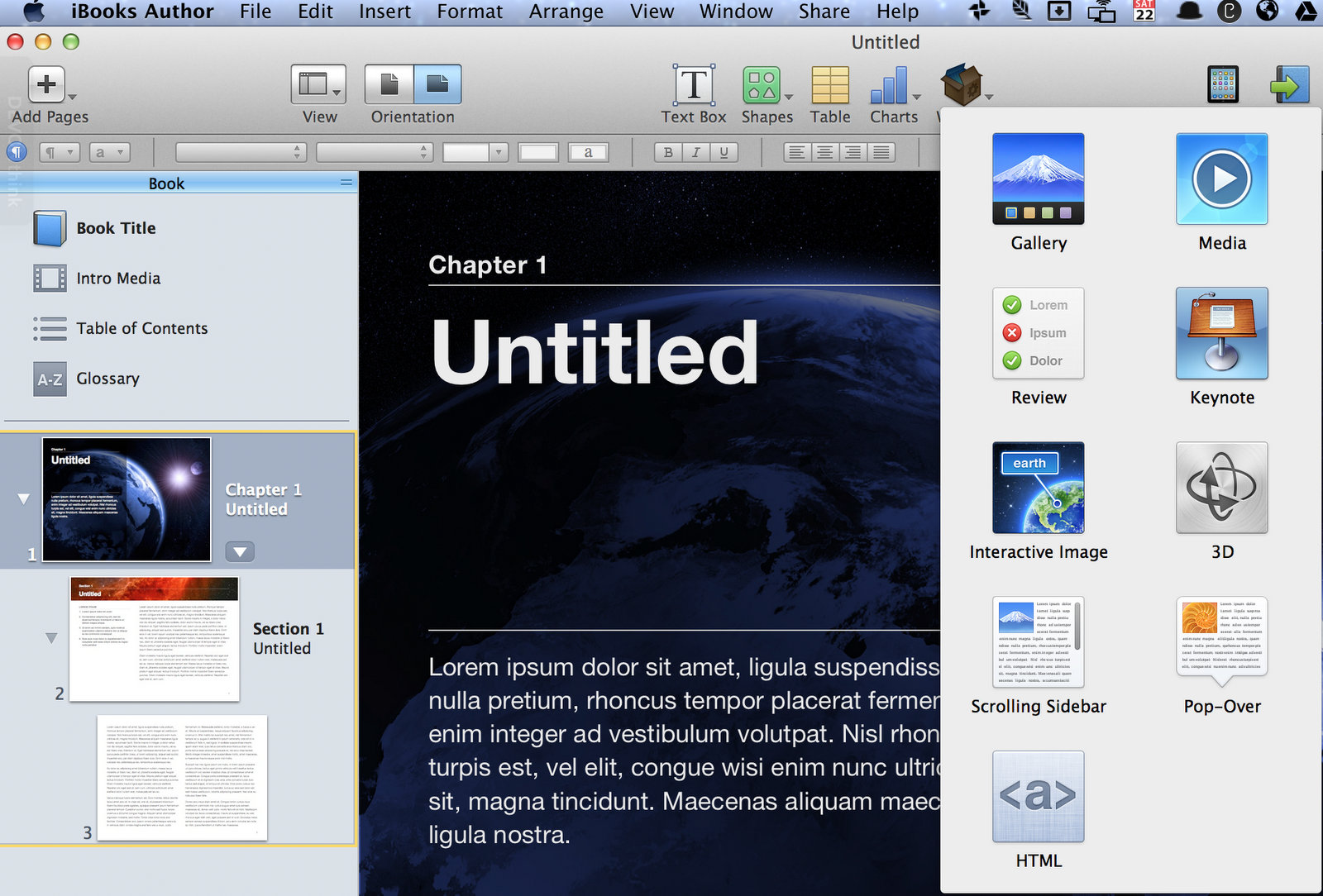Toggle bold text formatting
The image size is (1323, 896).
tap(668, 152)
